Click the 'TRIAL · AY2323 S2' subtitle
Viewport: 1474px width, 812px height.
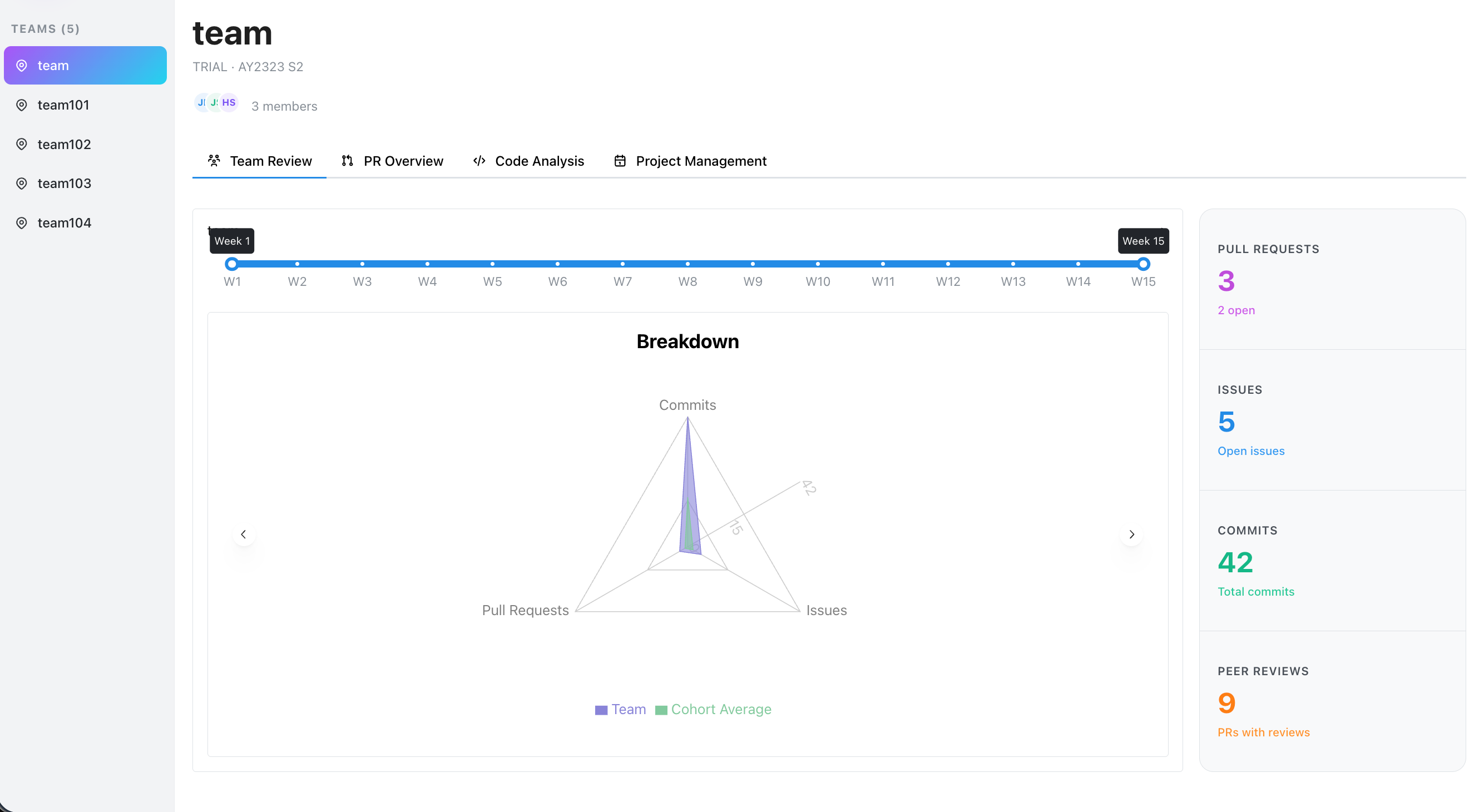tap(248, 67)
